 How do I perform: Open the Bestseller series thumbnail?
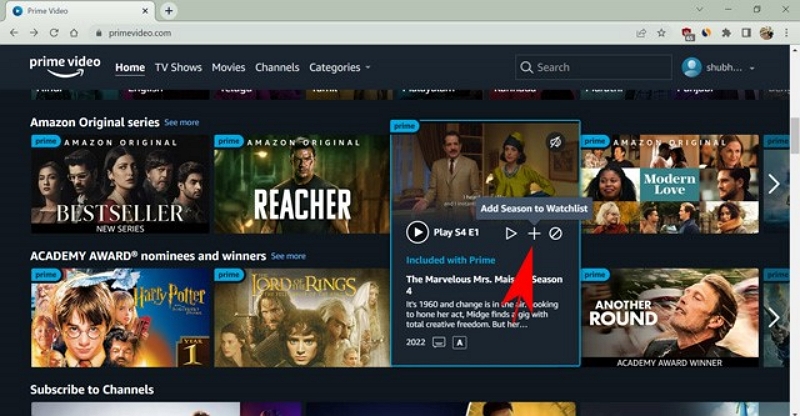[120, 184]
